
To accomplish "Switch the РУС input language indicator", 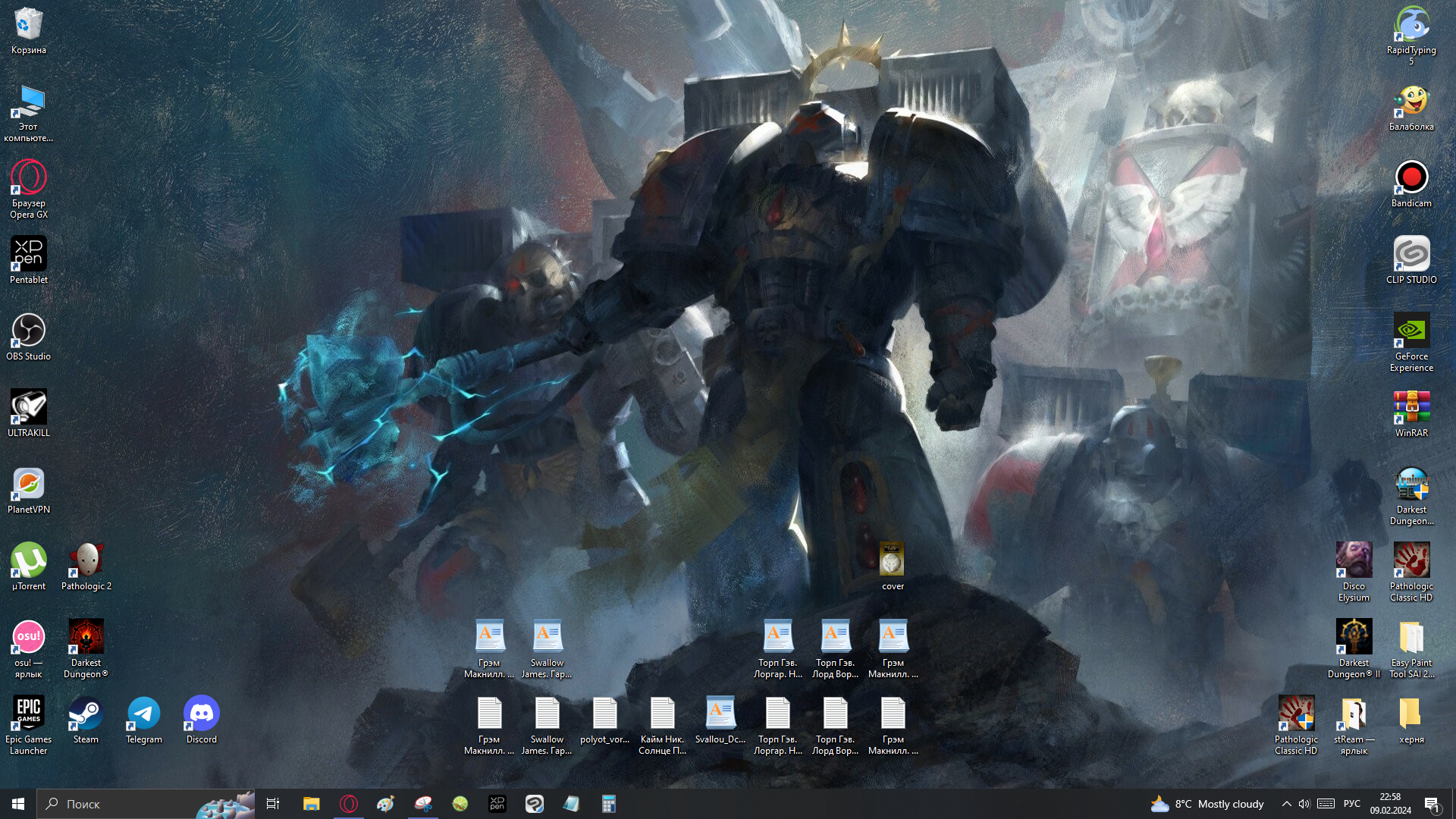I will 1351,804.
